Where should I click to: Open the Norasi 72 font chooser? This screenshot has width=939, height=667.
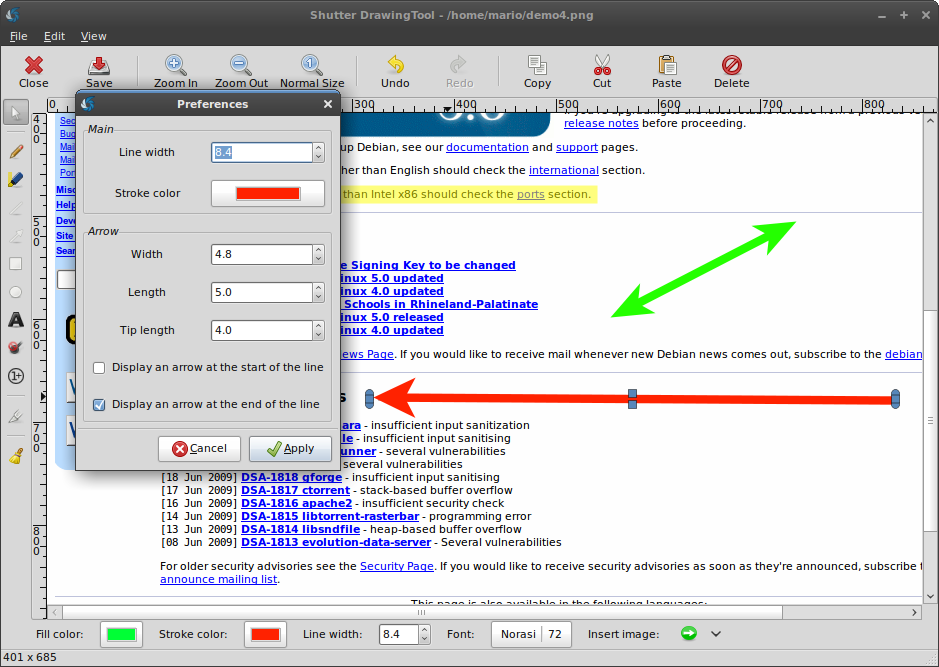[528, 634]
